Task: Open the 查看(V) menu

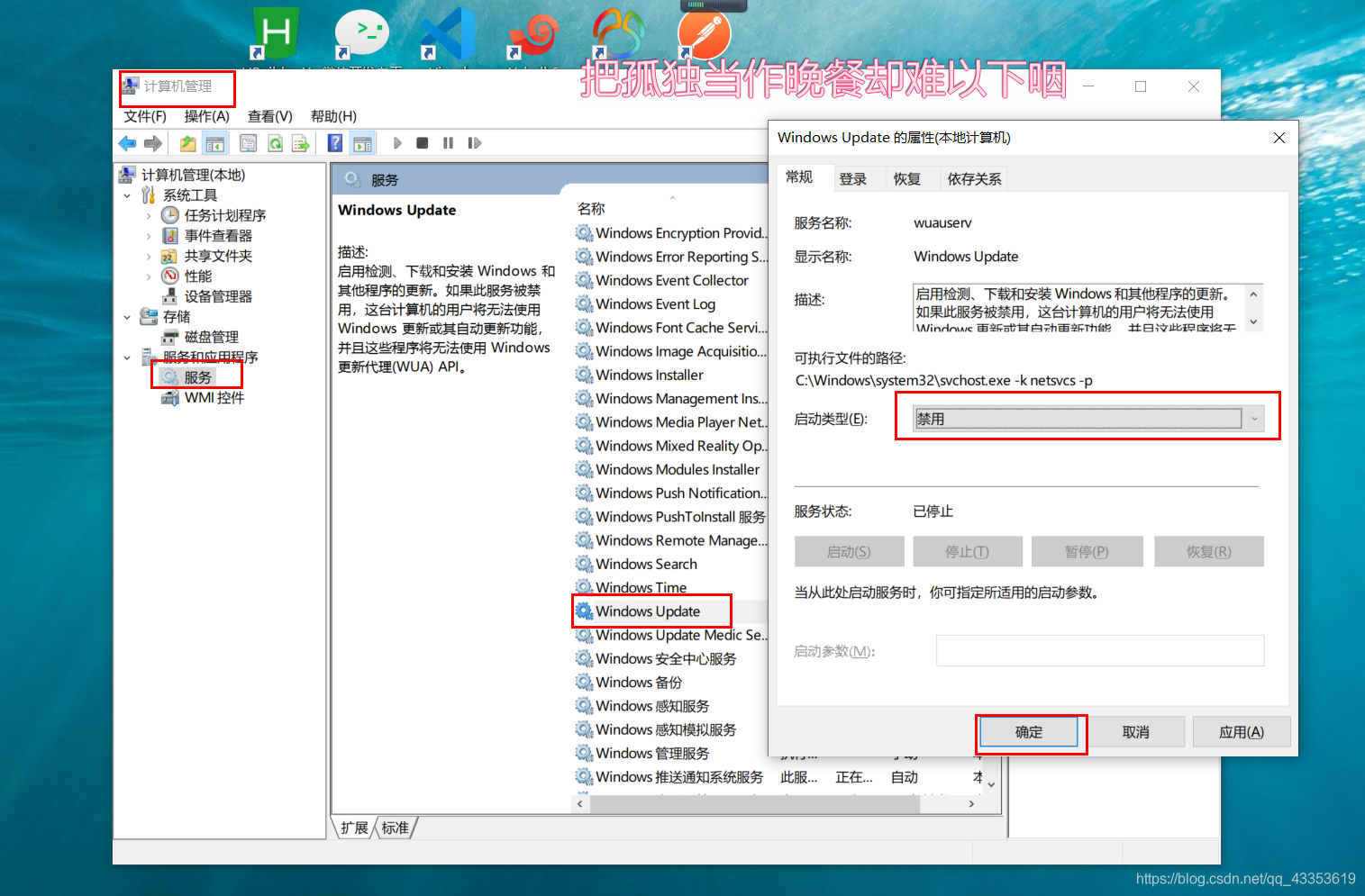Action: click(x=270, y=116)
